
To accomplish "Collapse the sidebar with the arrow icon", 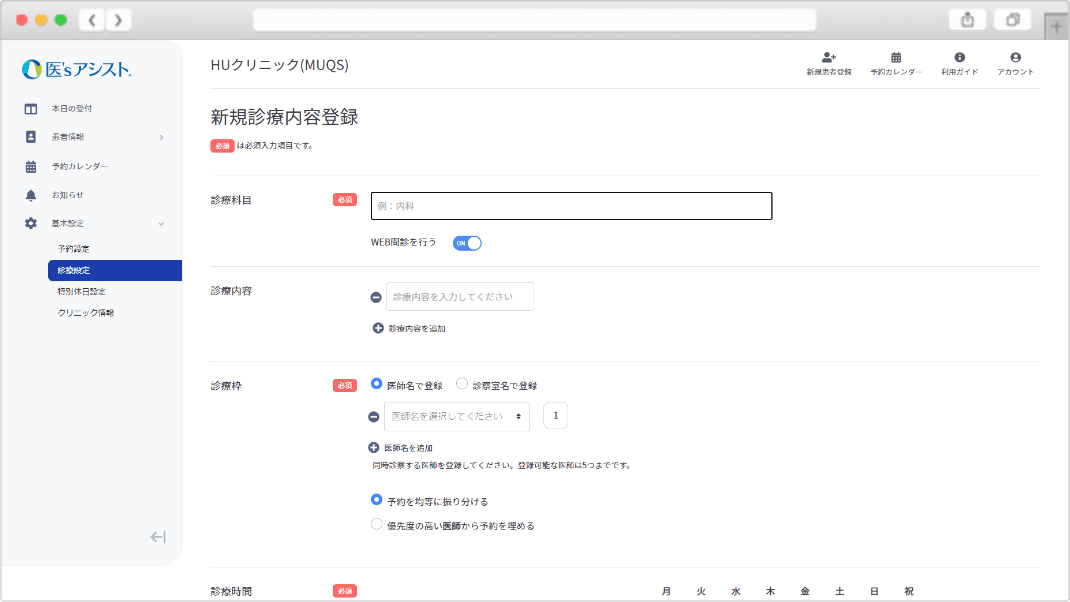I will pos(158,537).
